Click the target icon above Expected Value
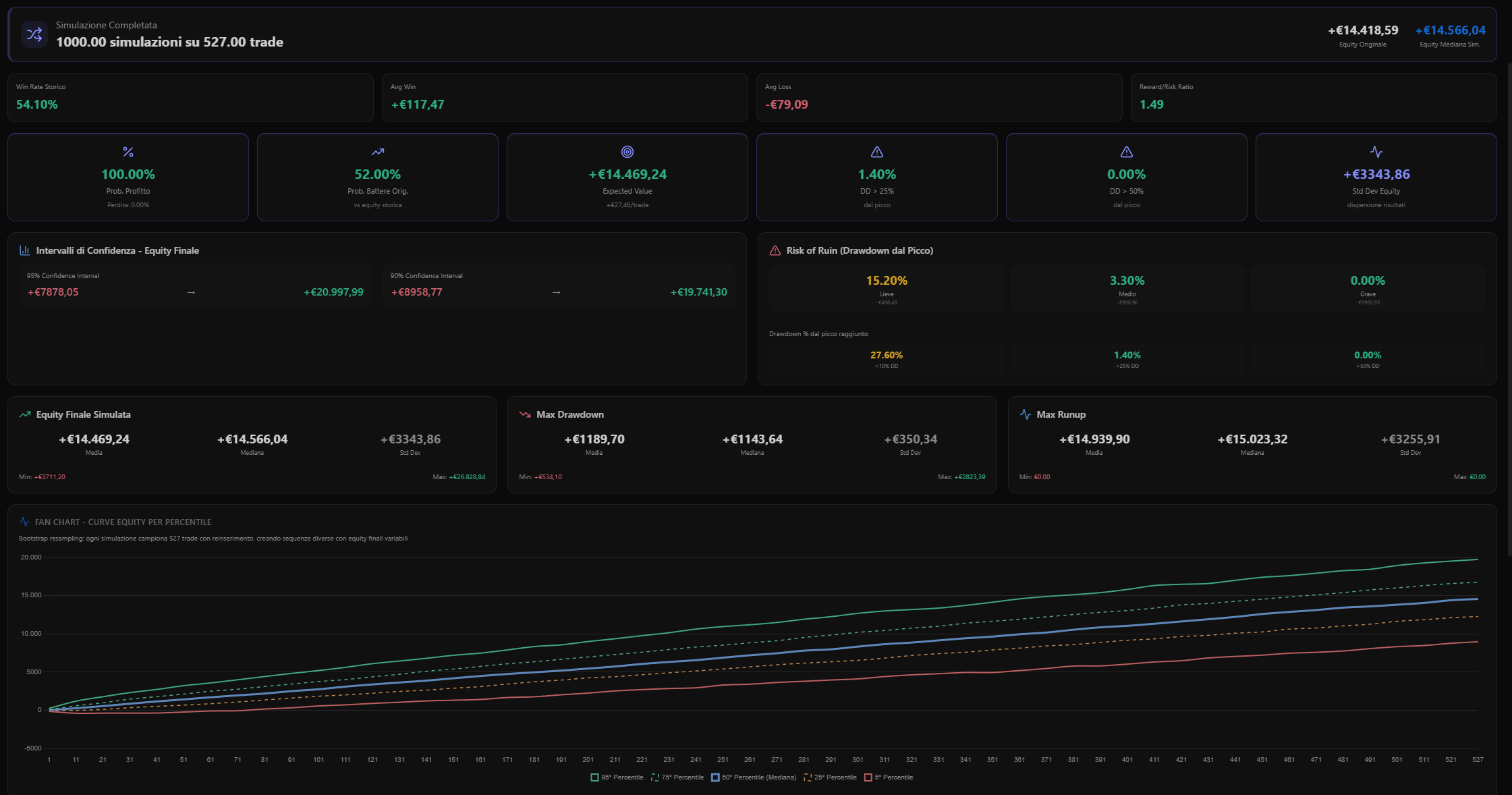This screenshot has height=795, width=1512. pyautogui.click(x=627, y=152)
